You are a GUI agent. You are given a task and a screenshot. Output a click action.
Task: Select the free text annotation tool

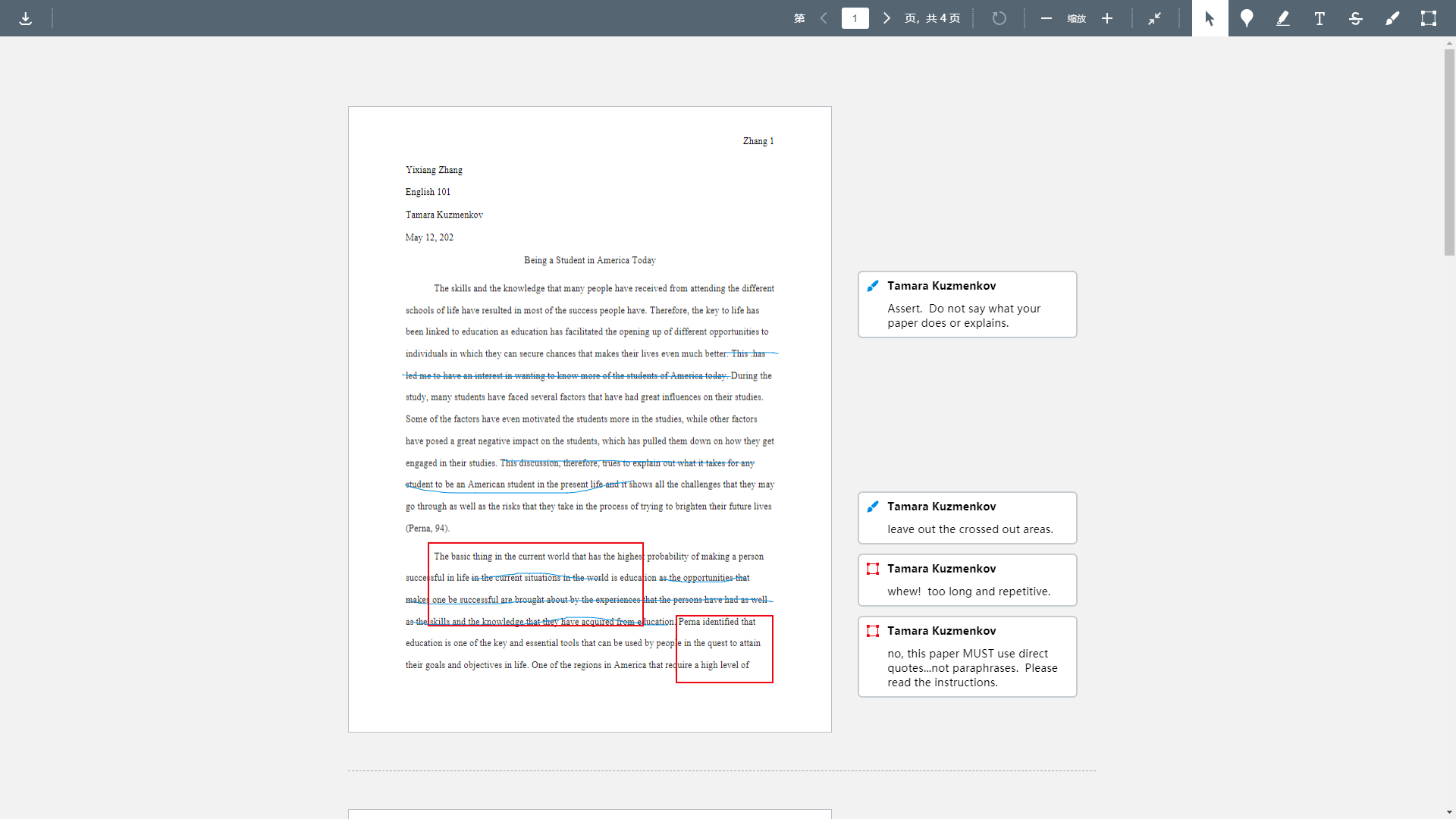(x=1319, y=18)
